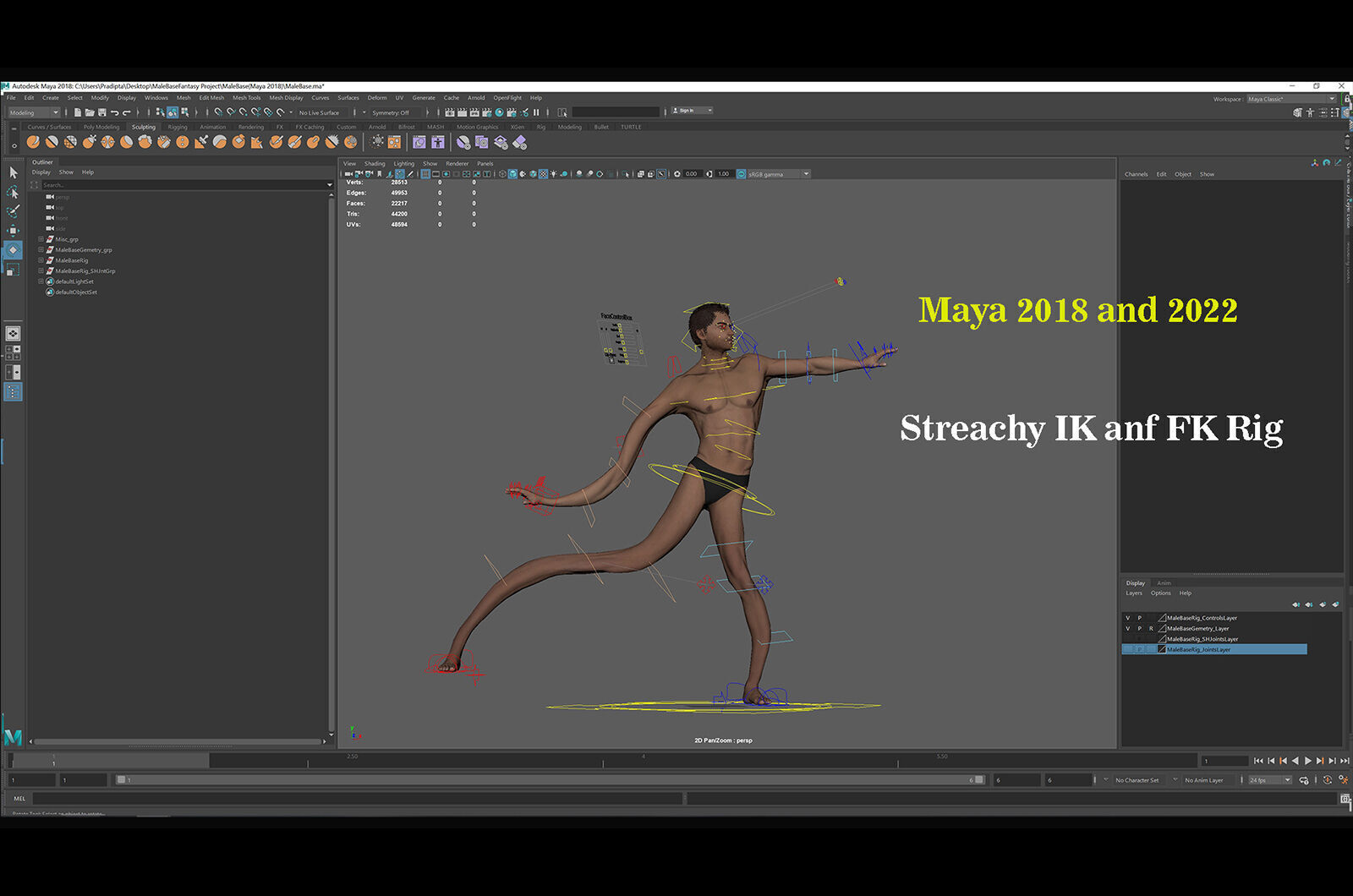1353x896 pixels.
Task: Click Sign In button
Action: 693,111
